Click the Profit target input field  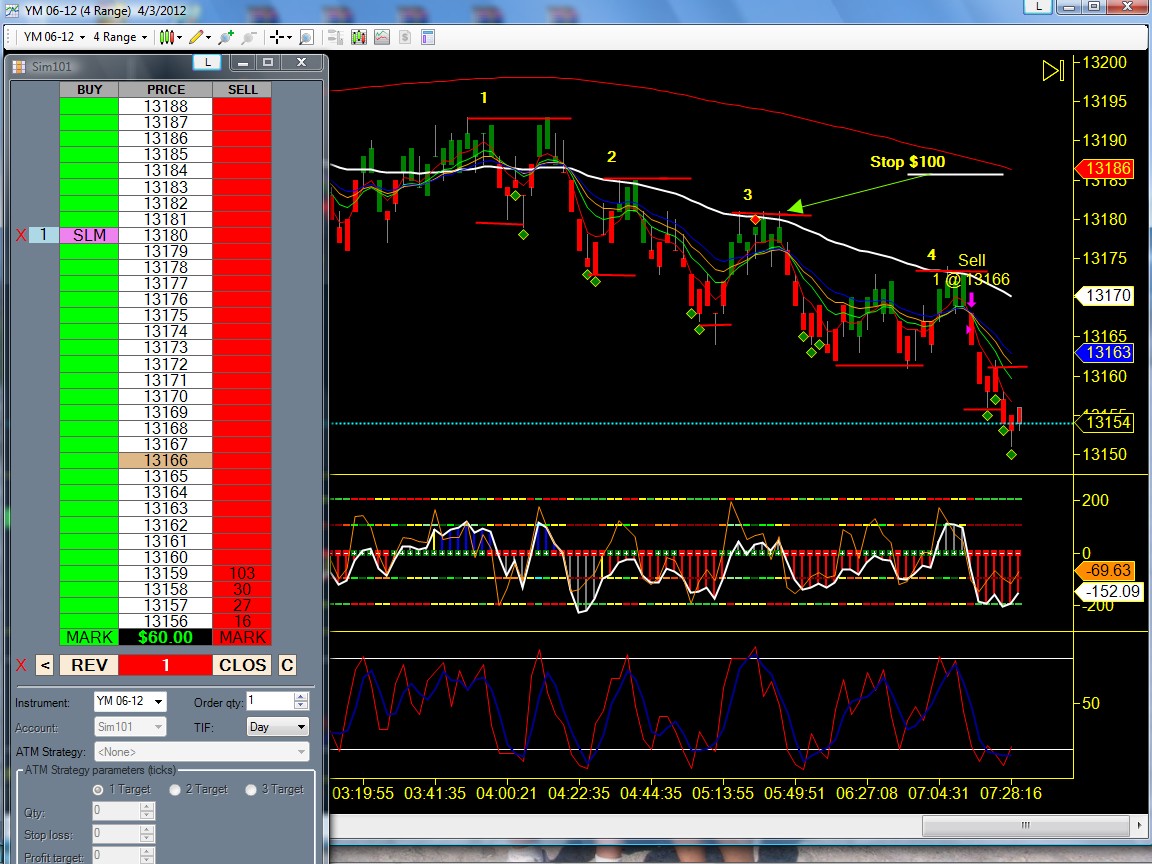coord(116,856)
